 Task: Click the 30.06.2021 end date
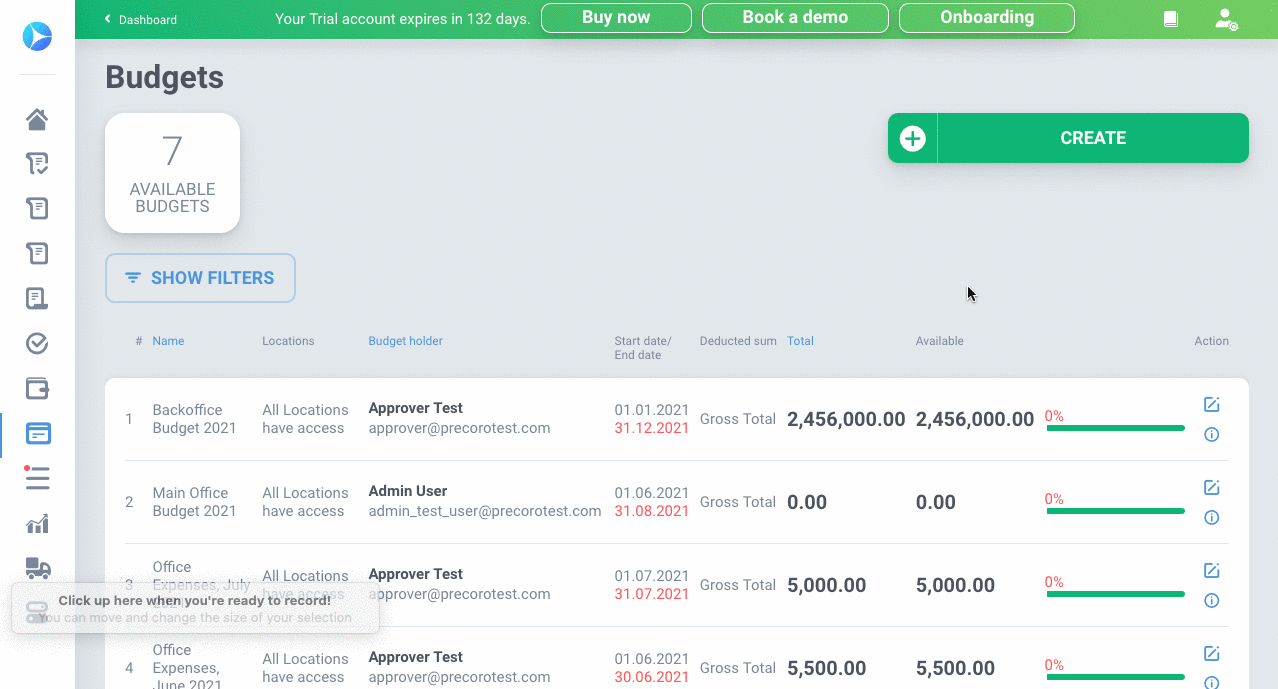click(x=652, y=677)
